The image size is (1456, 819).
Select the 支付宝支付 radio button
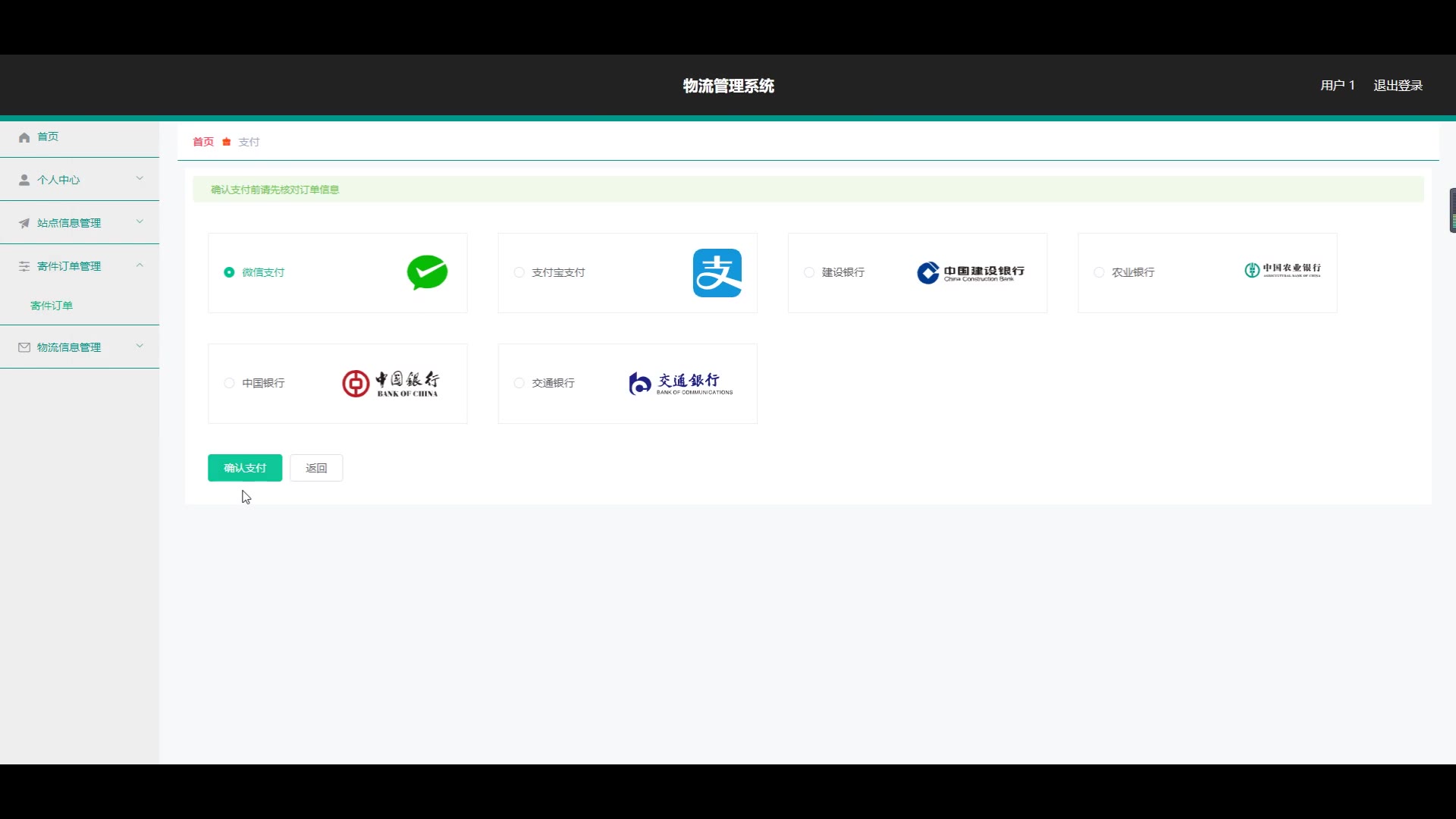coord(519,272)
